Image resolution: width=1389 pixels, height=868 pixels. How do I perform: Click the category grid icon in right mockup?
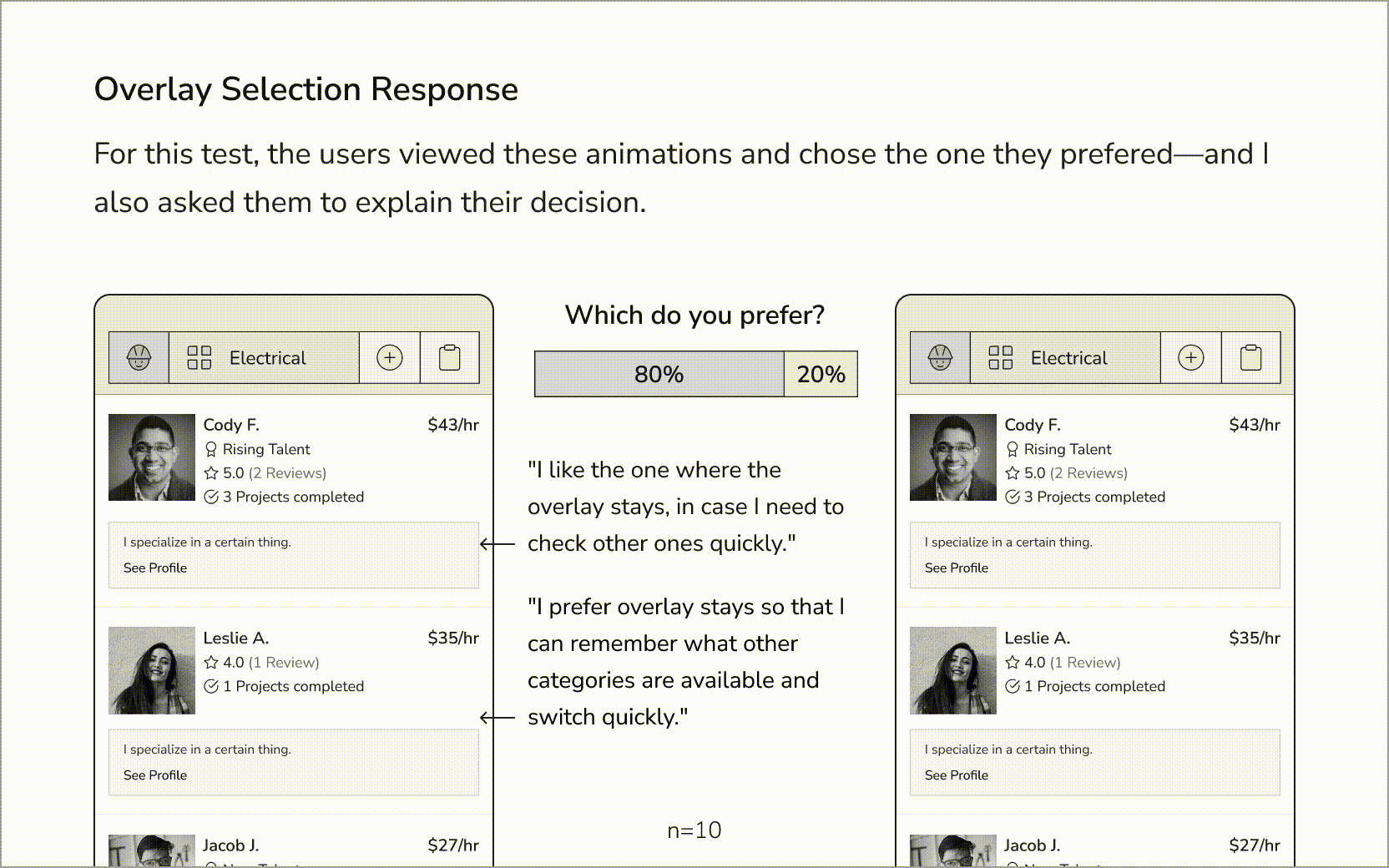1001,358
